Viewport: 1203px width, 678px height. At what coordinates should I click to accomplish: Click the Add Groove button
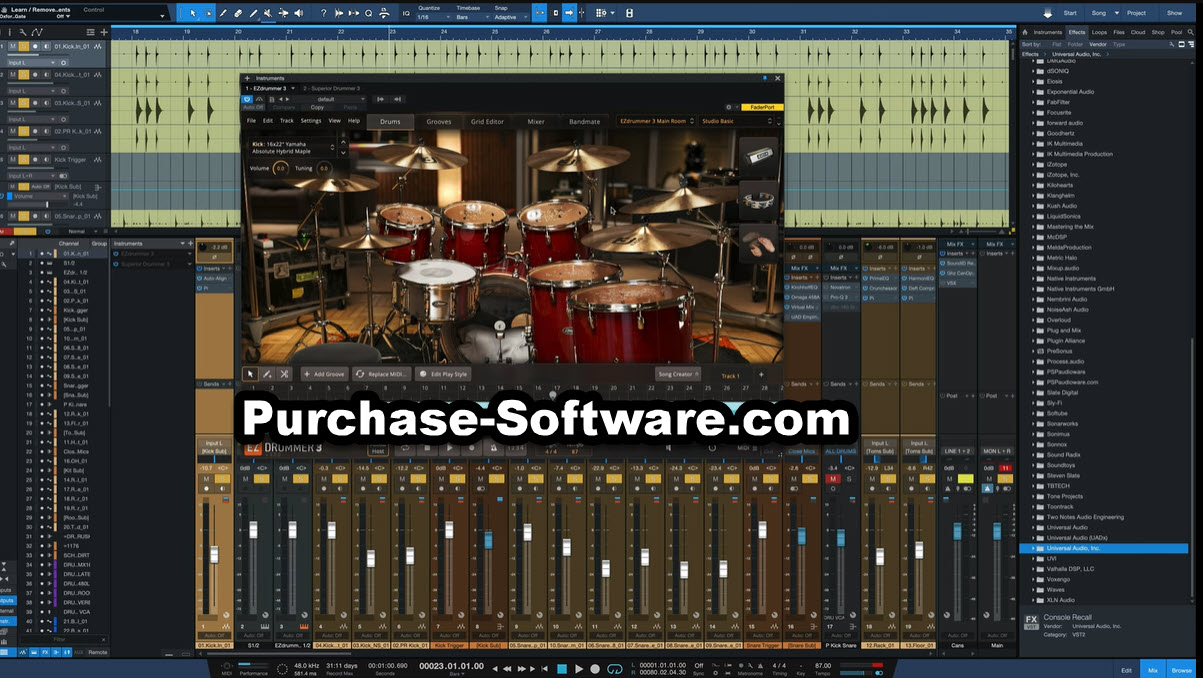(324, 376)
